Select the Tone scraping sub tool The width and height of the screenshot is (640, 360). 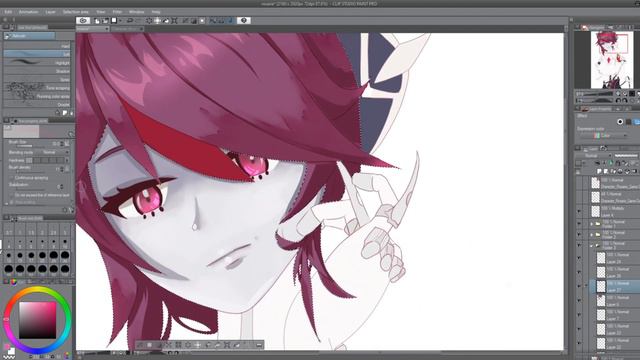pos(37,88)
